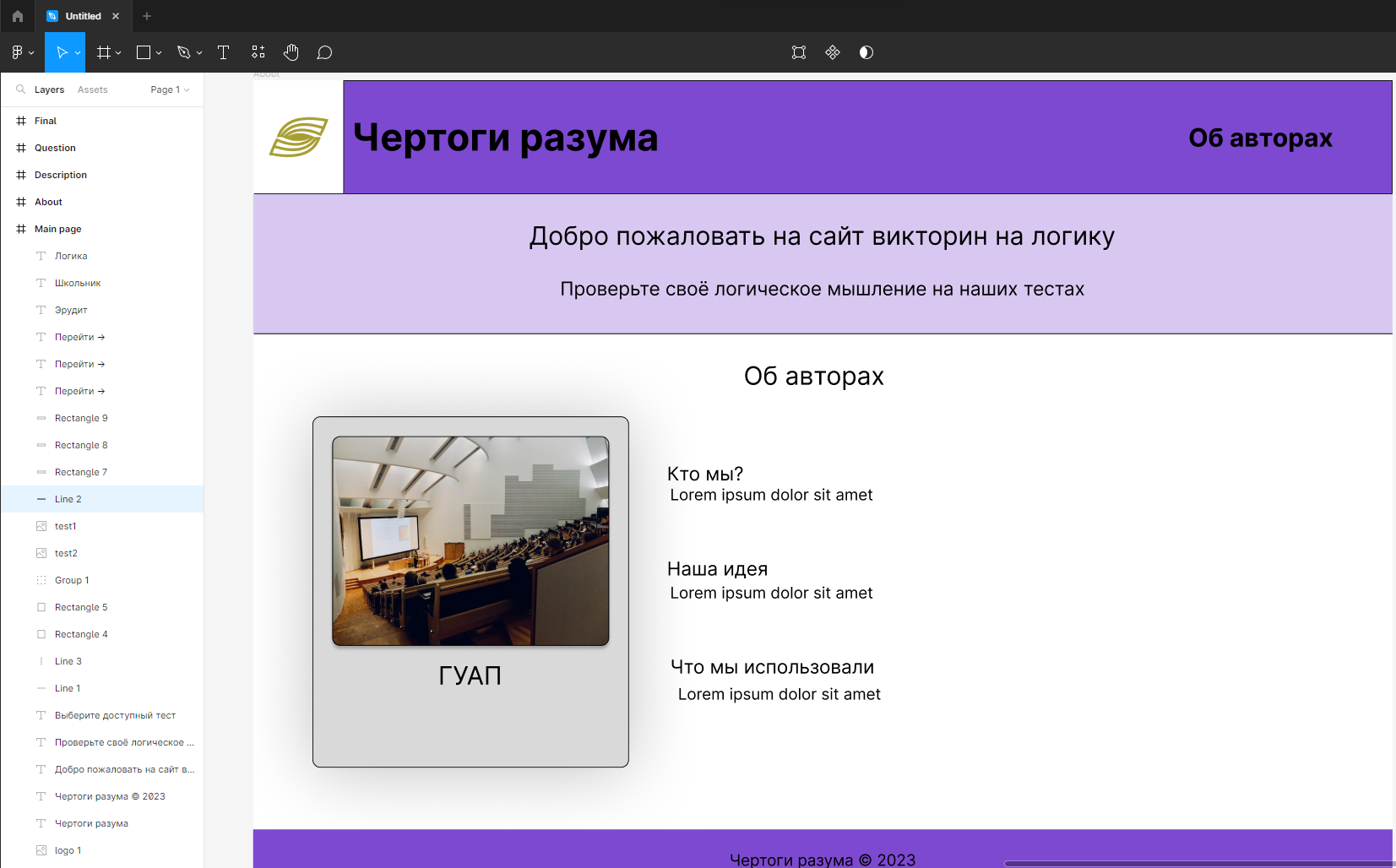
Task: Click the horizontal scrollbar at canvas bottom
Action: pos(1199,864)
